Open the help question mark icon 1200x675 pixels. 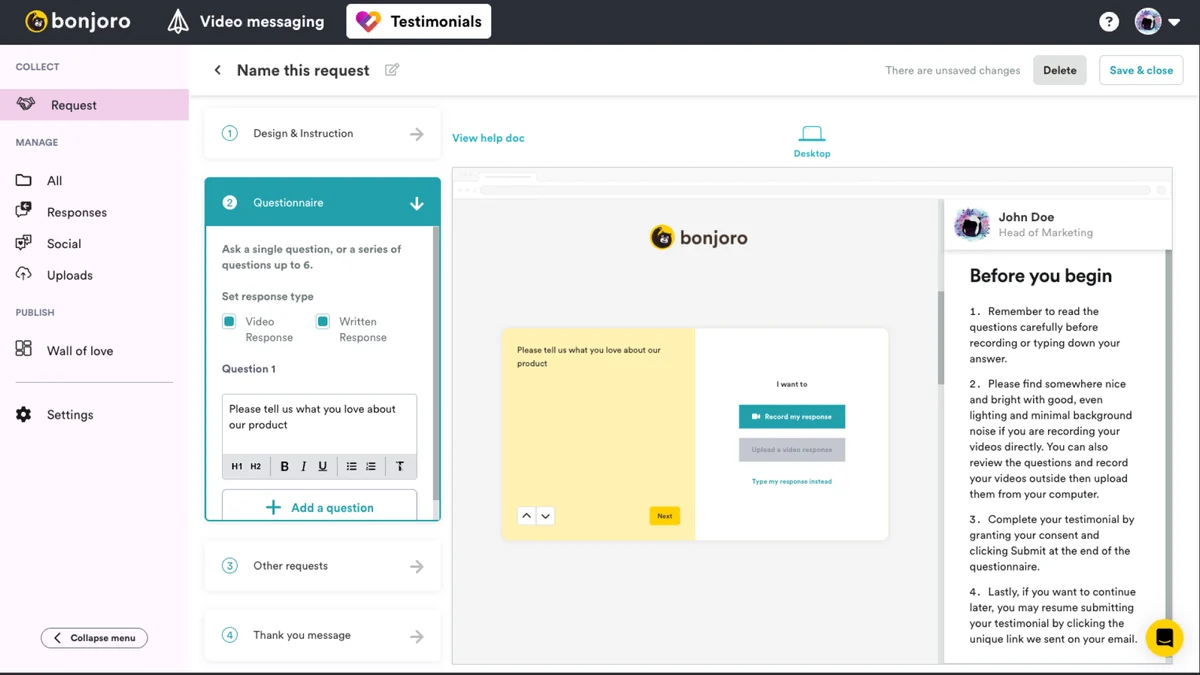coord(1109,21)
